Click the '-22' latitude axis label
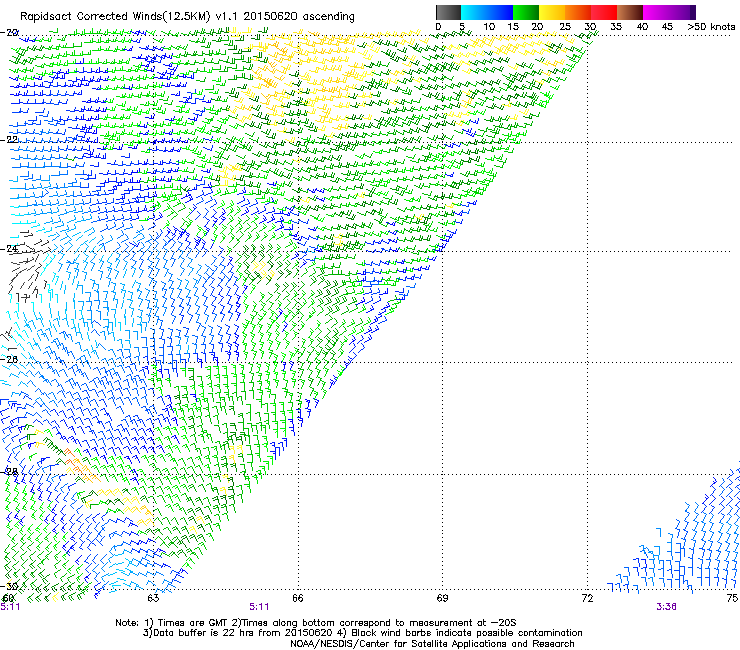Viewport: 740px width, 650px height. click(9, 139)
